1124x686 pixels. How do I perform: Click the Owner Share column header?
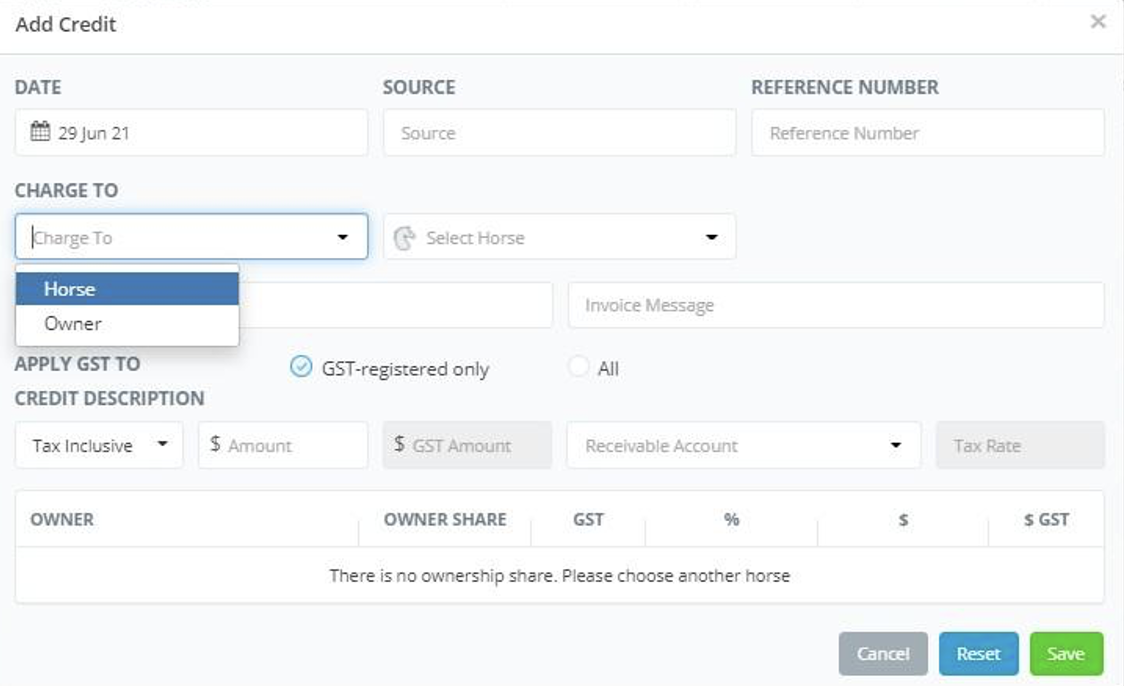445,520
